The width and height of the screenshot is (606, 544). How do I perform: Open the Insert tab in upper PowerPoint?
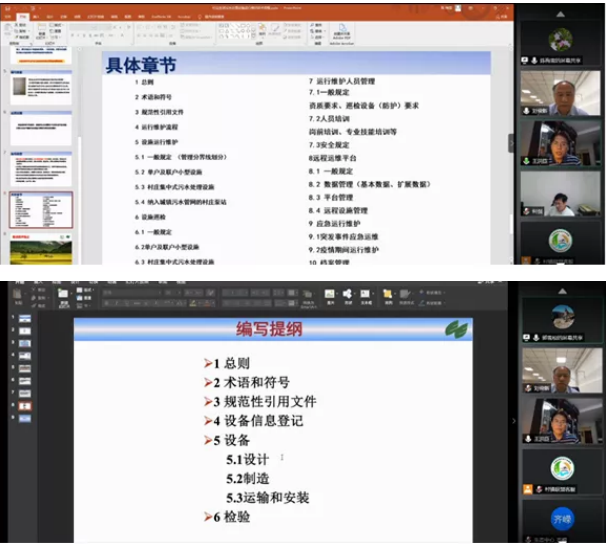click(x=36, y=17)
